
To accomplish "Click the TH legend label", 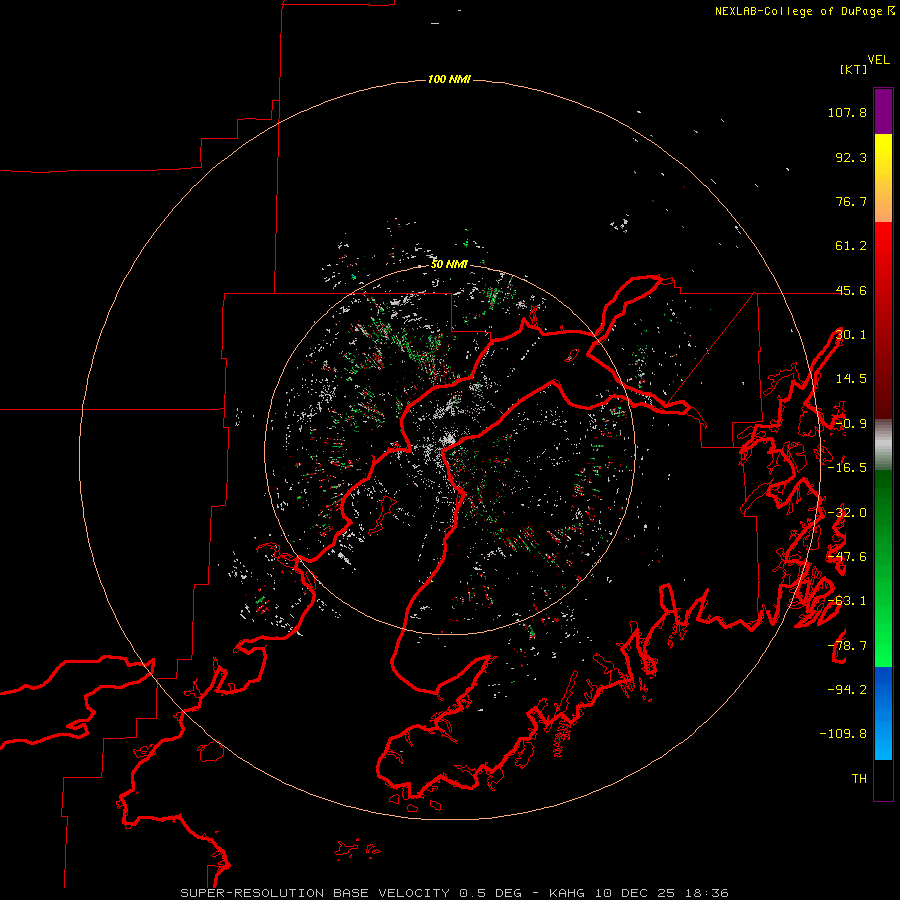I will pos(859,779).
